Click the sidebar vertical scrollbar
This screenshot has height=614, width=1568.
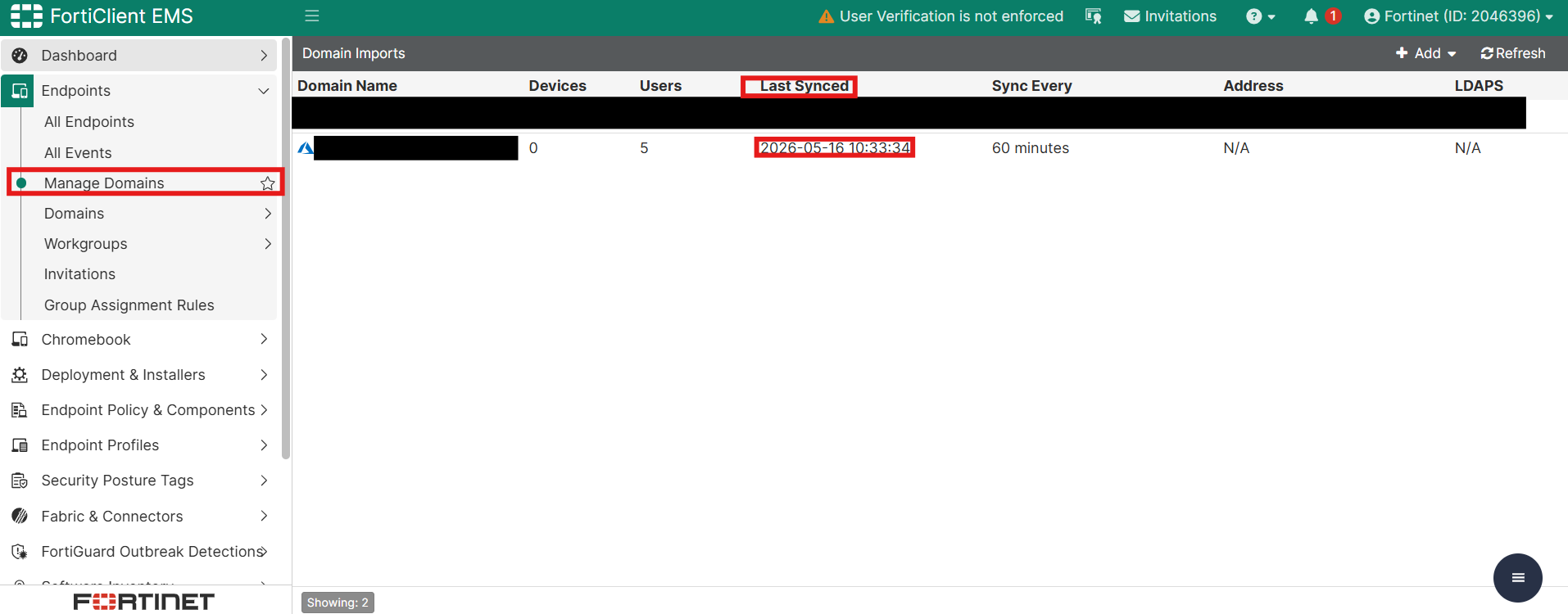pyautogui.click(x=286, y=248)
